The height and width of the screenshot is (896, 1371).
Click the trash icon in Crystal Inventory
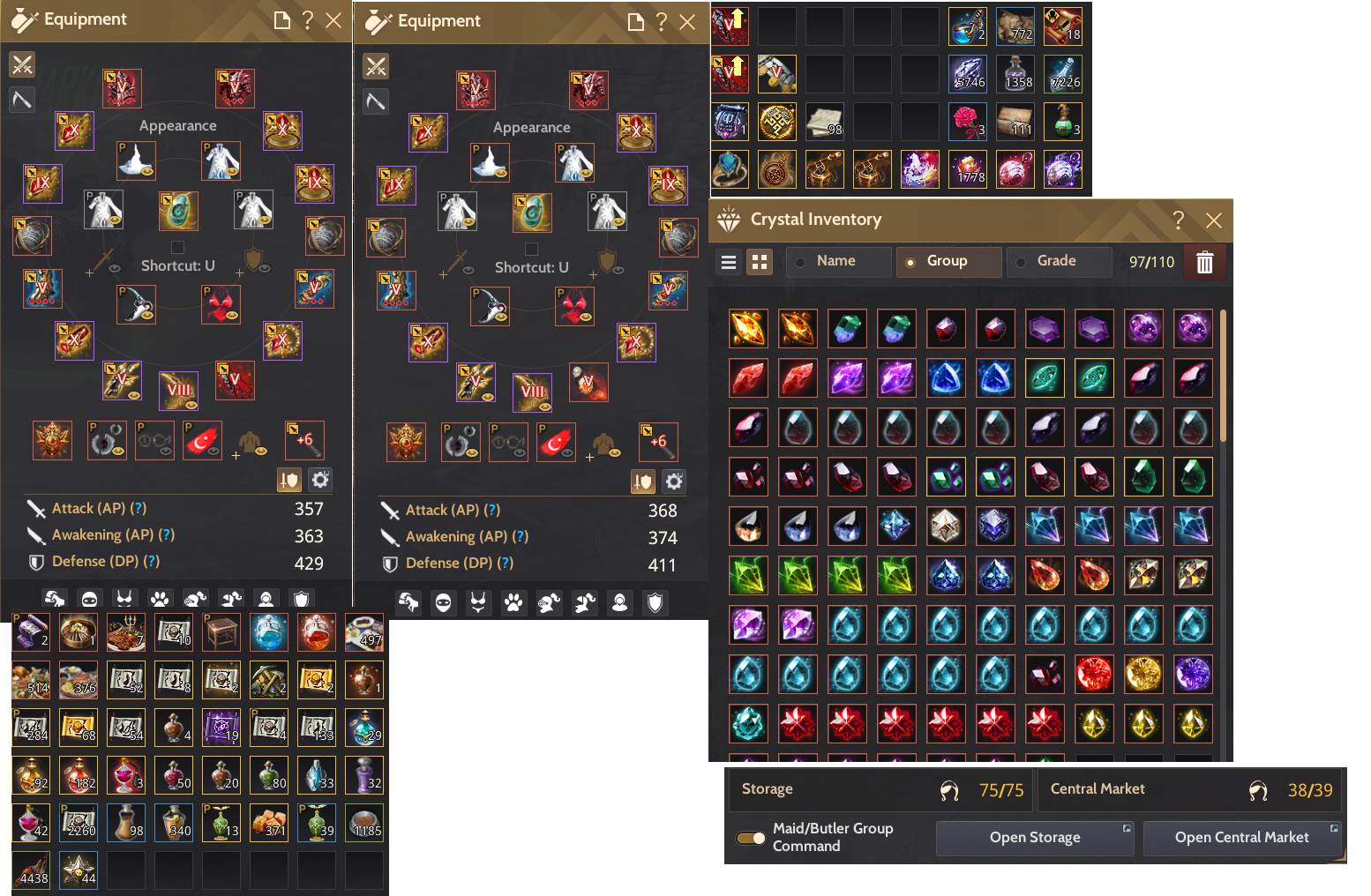pyautogui.click(x=1204, y=262)
